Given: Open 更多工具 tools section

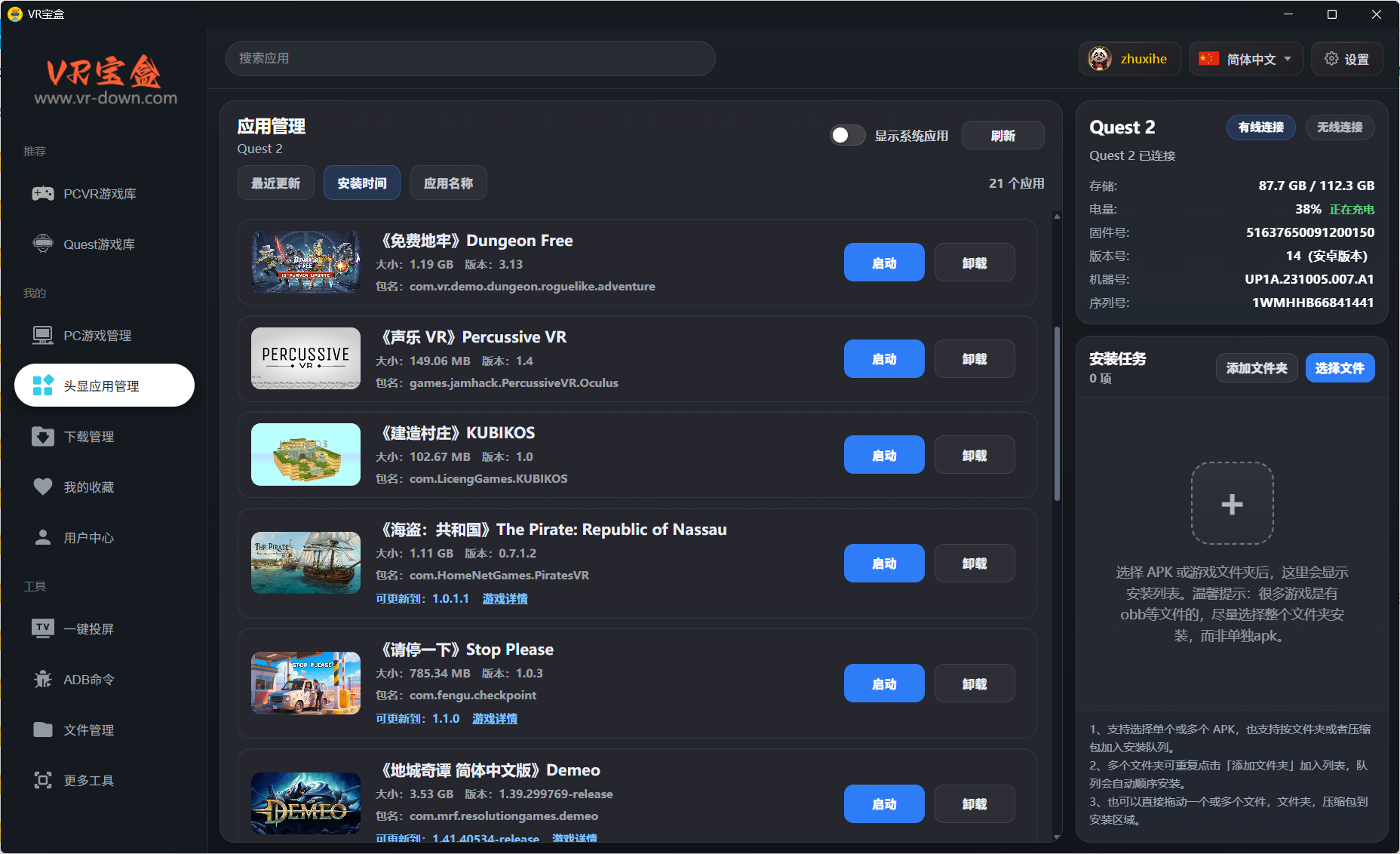Looking at the screenshot, I should pyautogui.click(x=88, y=780).
